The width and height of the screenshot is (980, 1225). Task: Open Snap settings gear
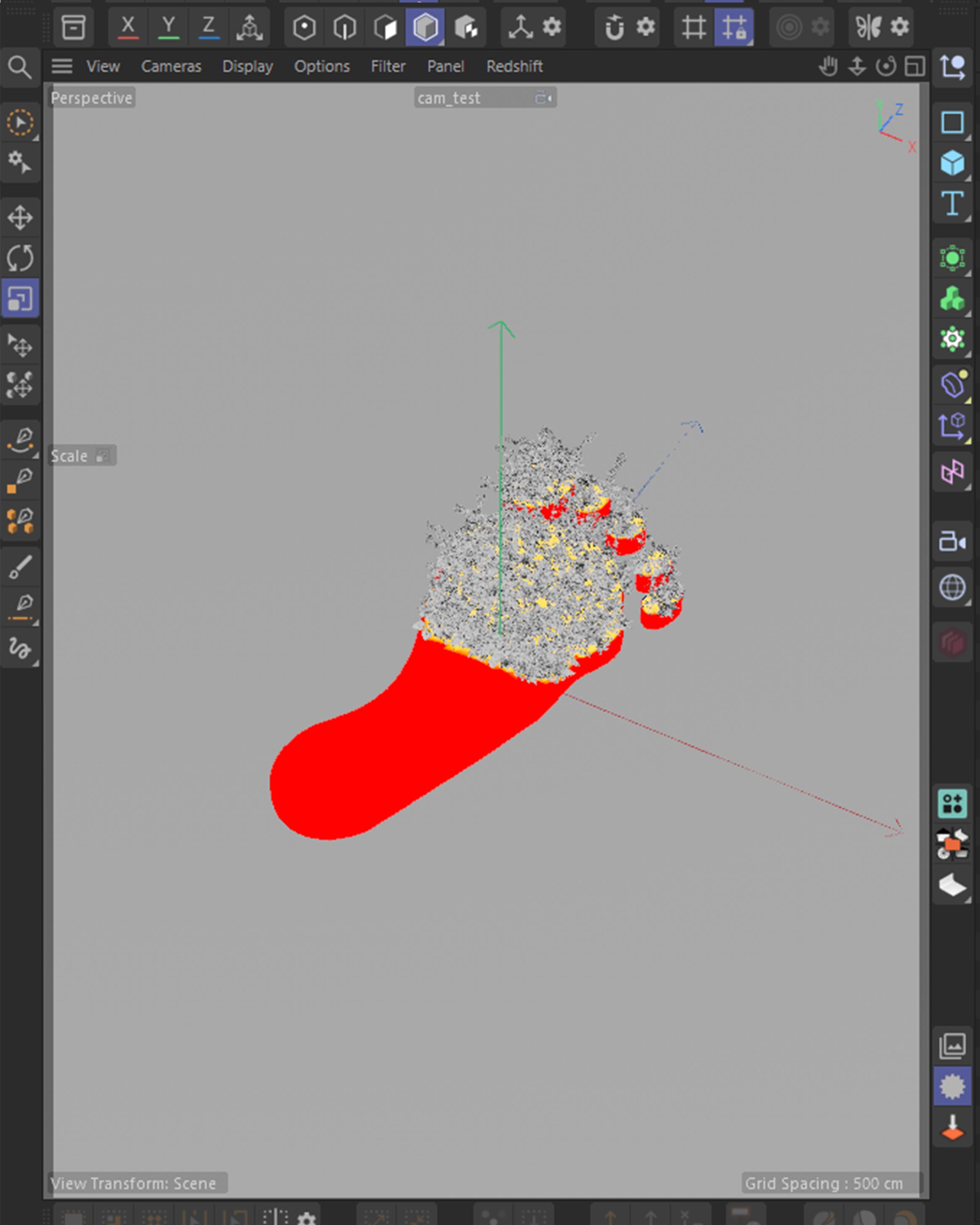[x=645, y=26]
